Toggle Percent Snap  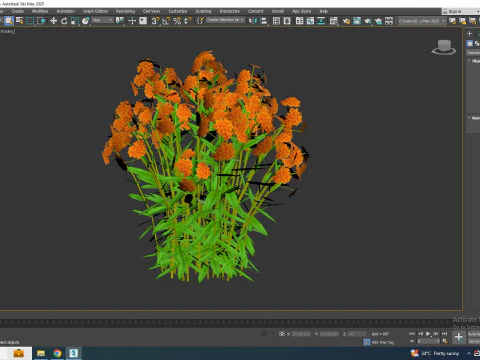[x=177, y=21]
